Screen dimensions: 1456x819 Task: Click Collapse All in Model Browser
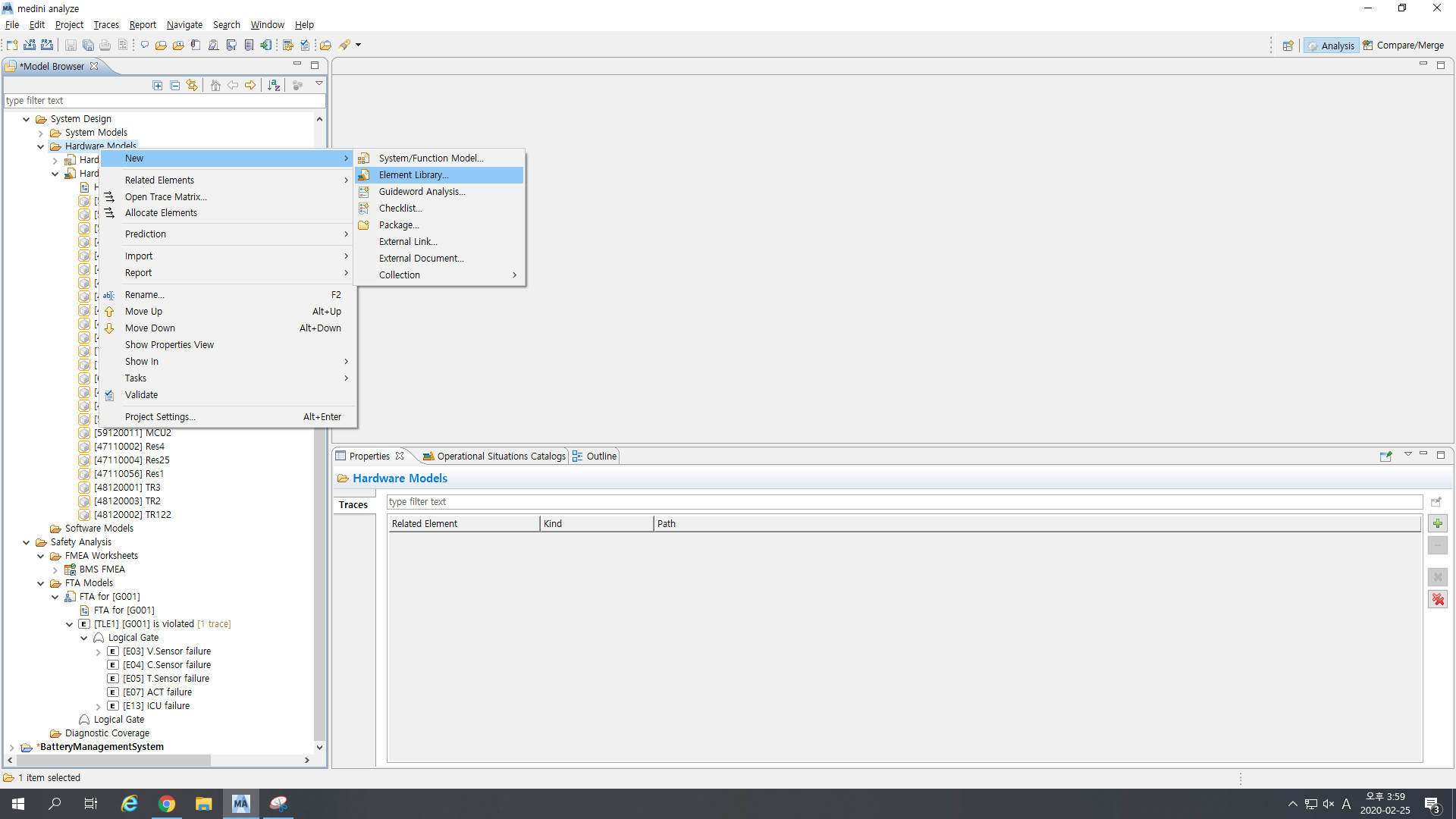click(175, 85)
